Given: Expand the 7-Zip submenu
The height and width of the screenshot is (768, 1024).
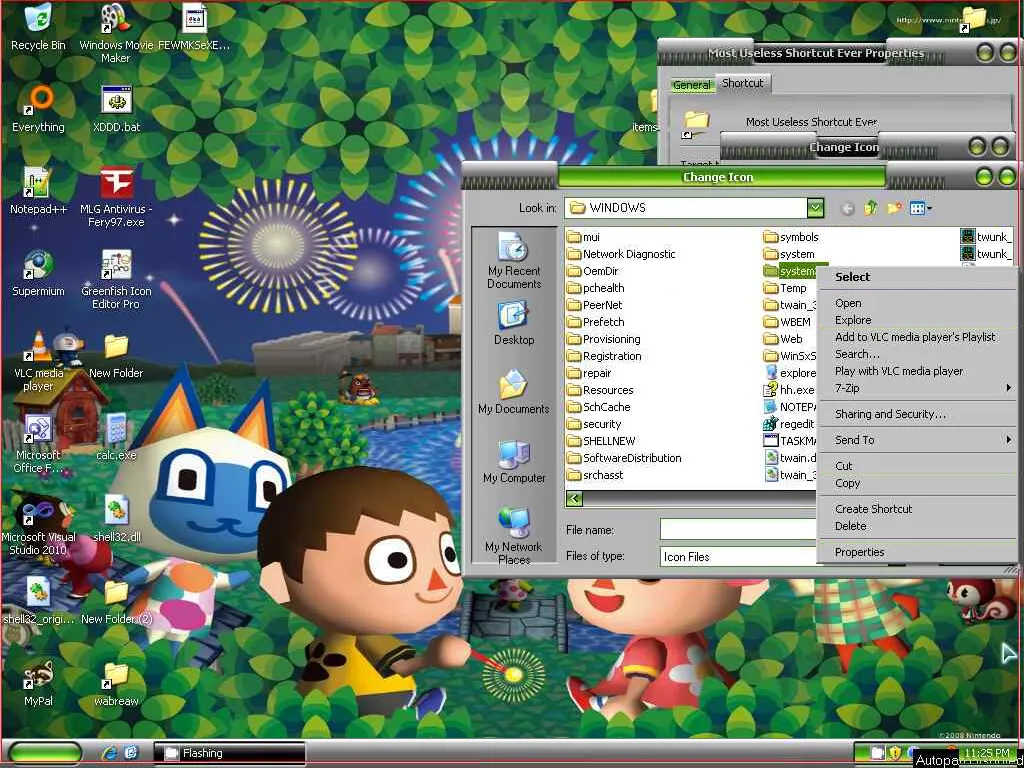Looking at the screenshot, I should tap(918, 388).
